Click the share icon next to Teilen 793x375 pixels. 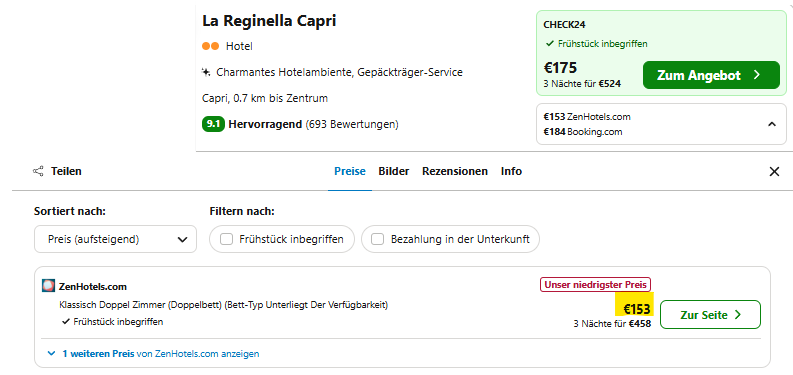[x=38, y=172]
